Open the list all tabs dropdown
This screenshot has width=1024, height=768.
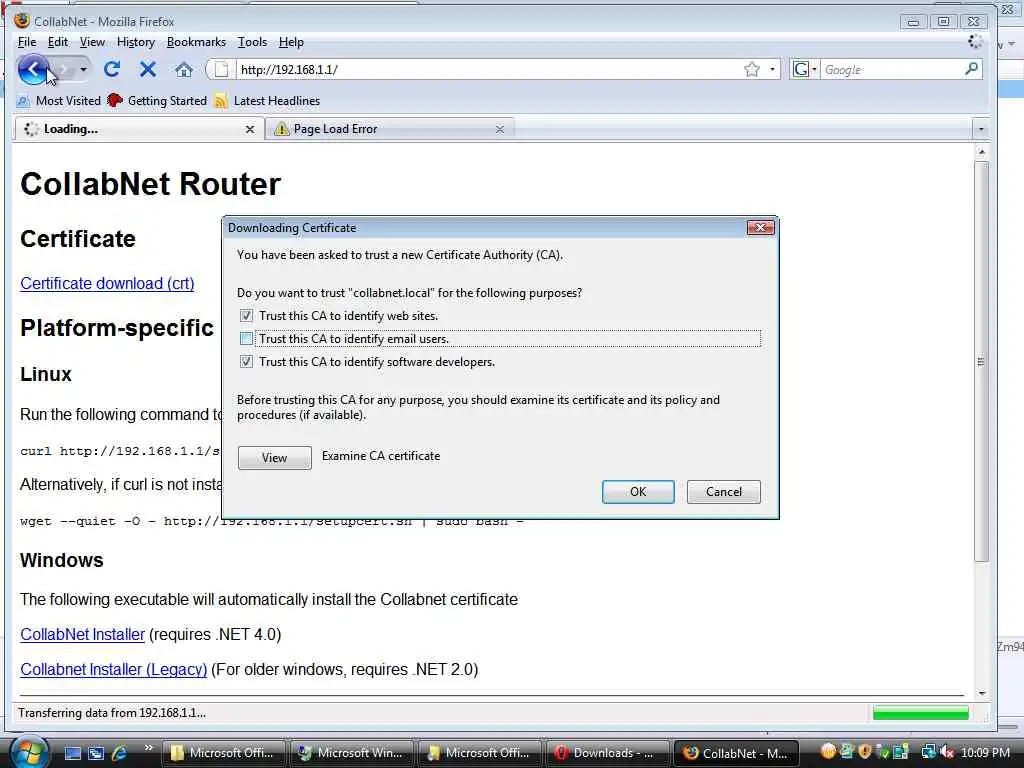pyautogui.click(x=980, y=129)
